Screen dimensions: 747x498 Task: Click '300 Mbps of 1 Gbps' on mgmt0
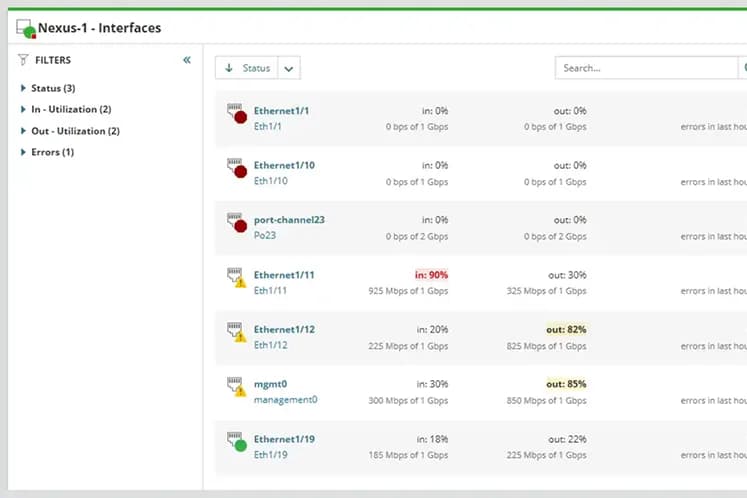408,401
